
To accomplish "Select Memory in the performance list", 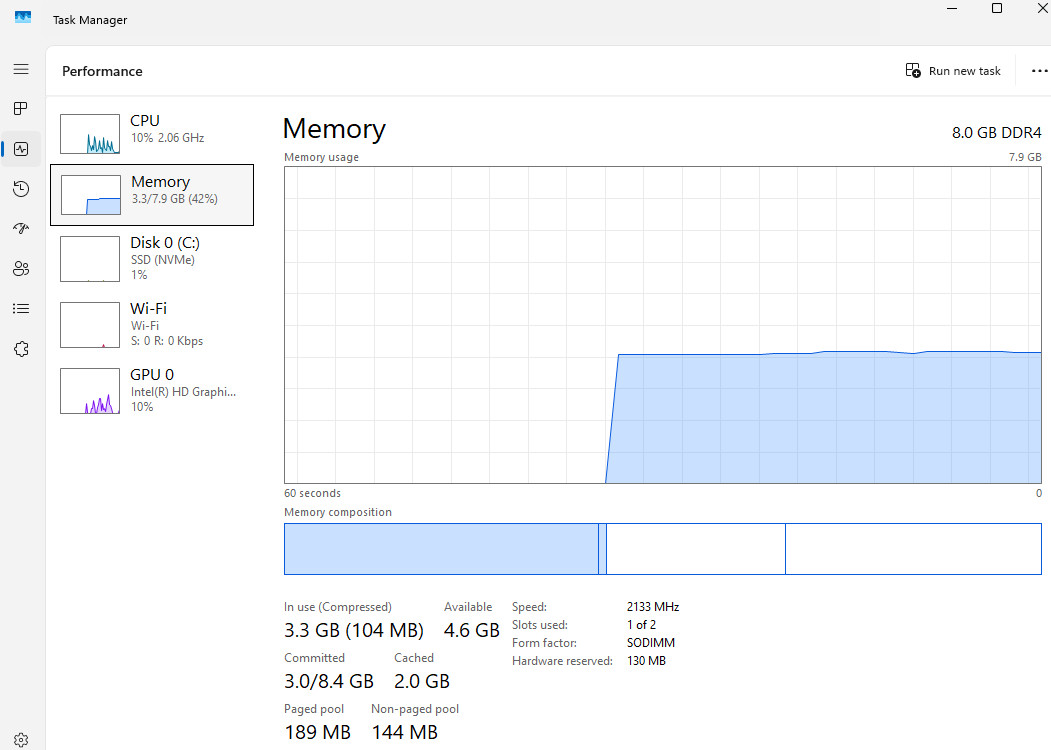I will [x=152, y=195].
